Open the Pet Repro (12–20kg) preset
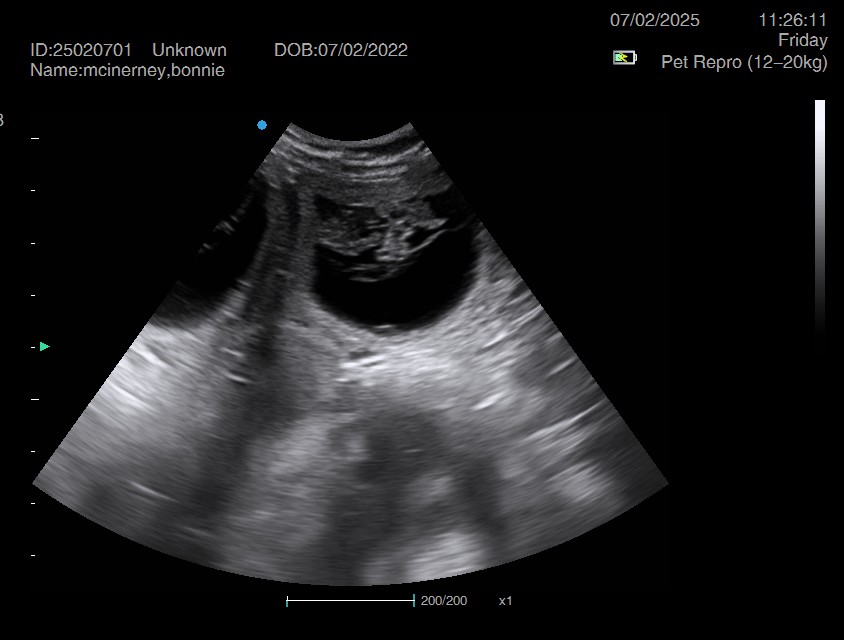 point(744,62)
